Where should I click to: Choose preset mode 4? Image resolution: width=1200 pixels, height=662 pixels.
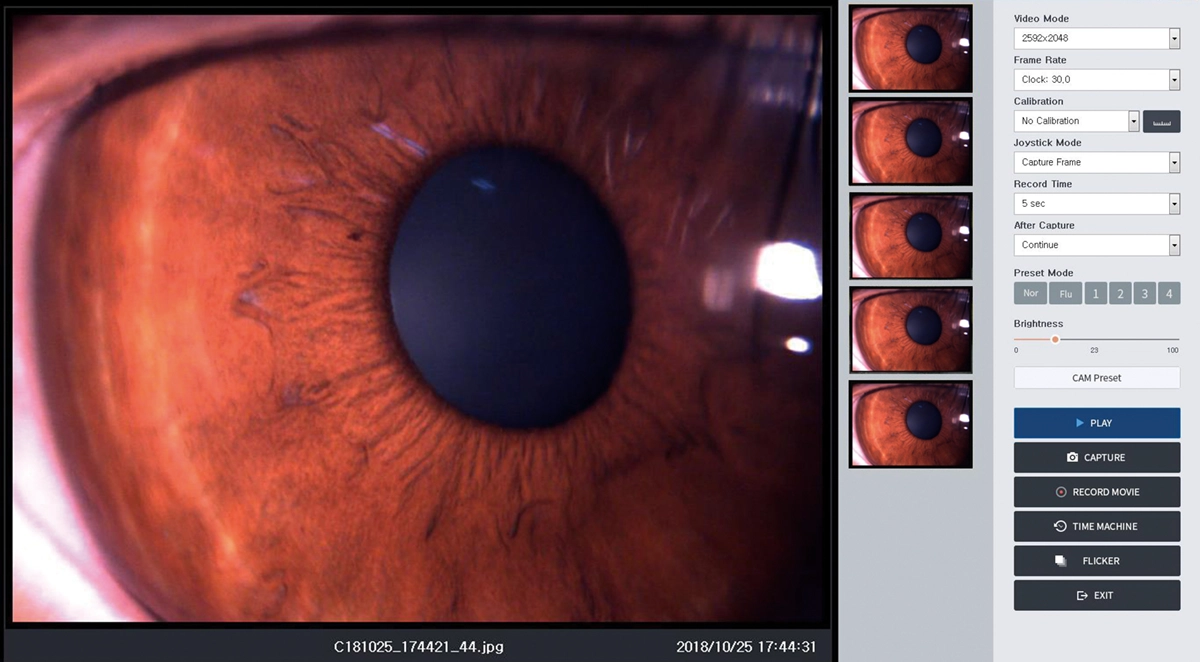[x=1168, y=293]
